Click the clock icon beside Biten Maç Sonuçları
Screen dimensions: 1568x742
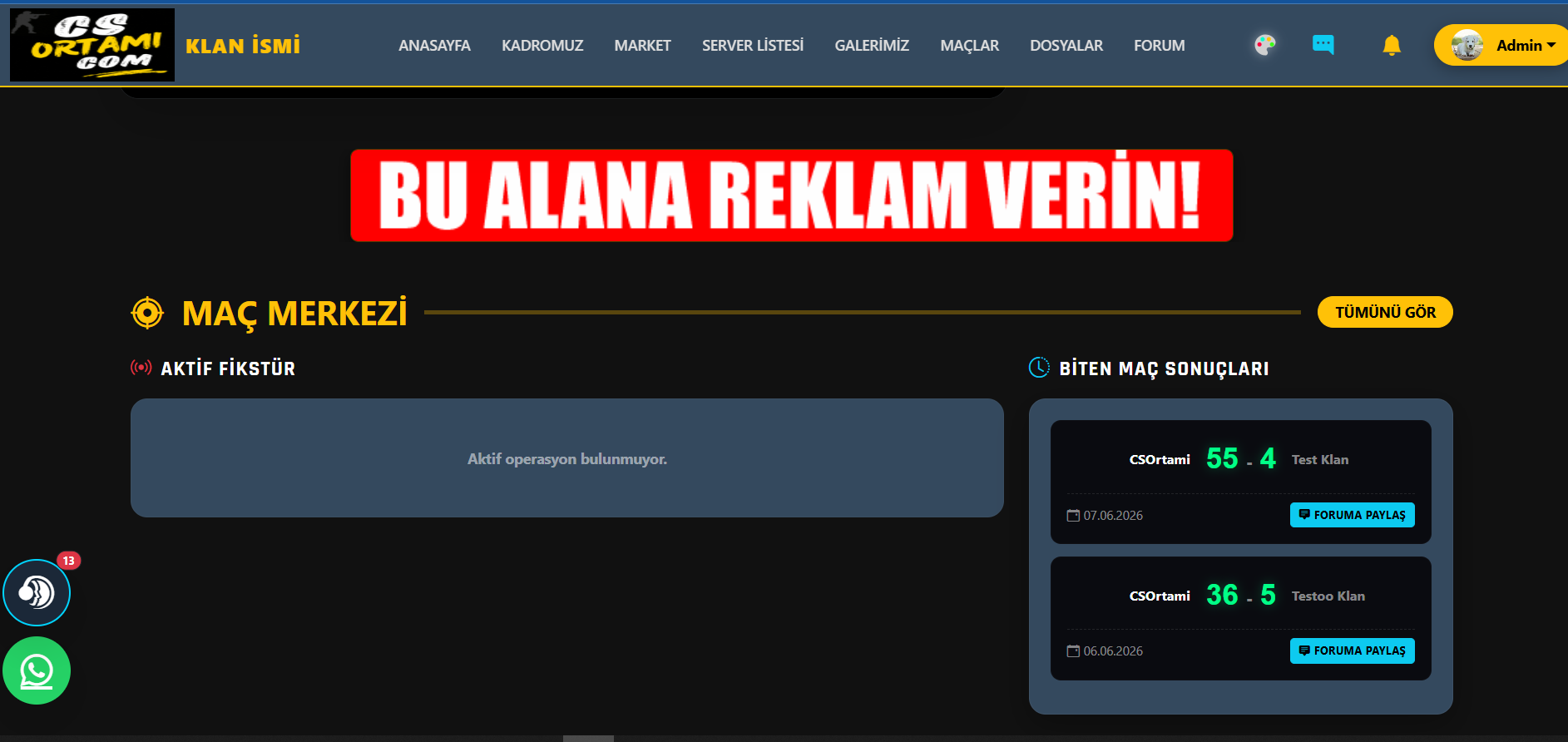coord(1039,367)
